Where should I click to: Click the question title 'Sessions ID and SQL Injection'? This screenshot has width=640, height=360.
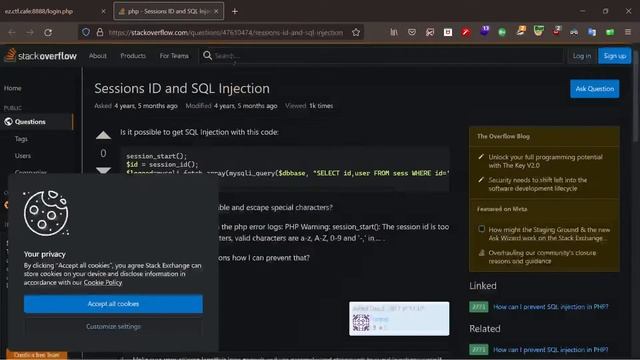tap(182, 88)
